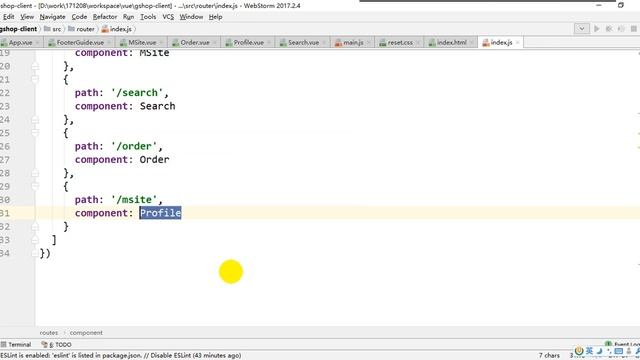Close the FooterGuide.vue tab
This screenshot has height=360, width=640.
tap(109, 42)
